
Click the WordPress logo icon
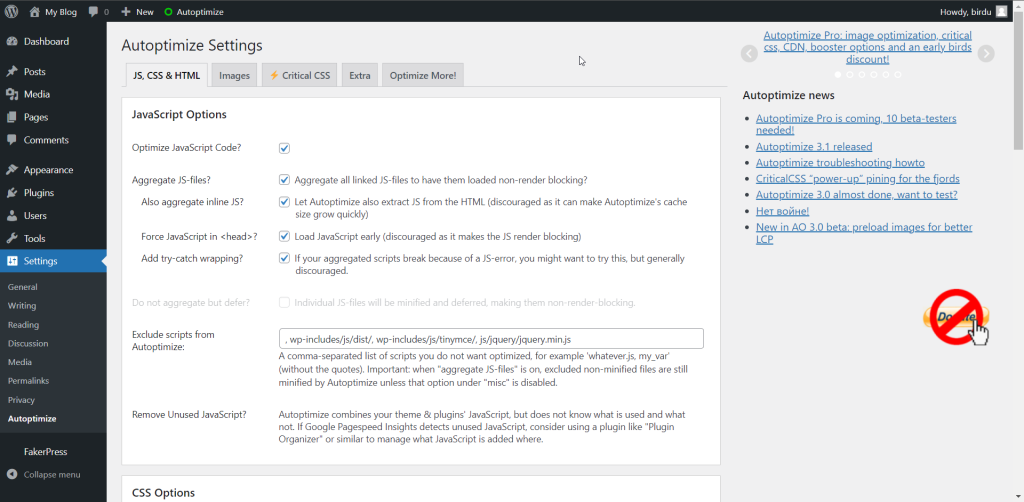[11, 11]
